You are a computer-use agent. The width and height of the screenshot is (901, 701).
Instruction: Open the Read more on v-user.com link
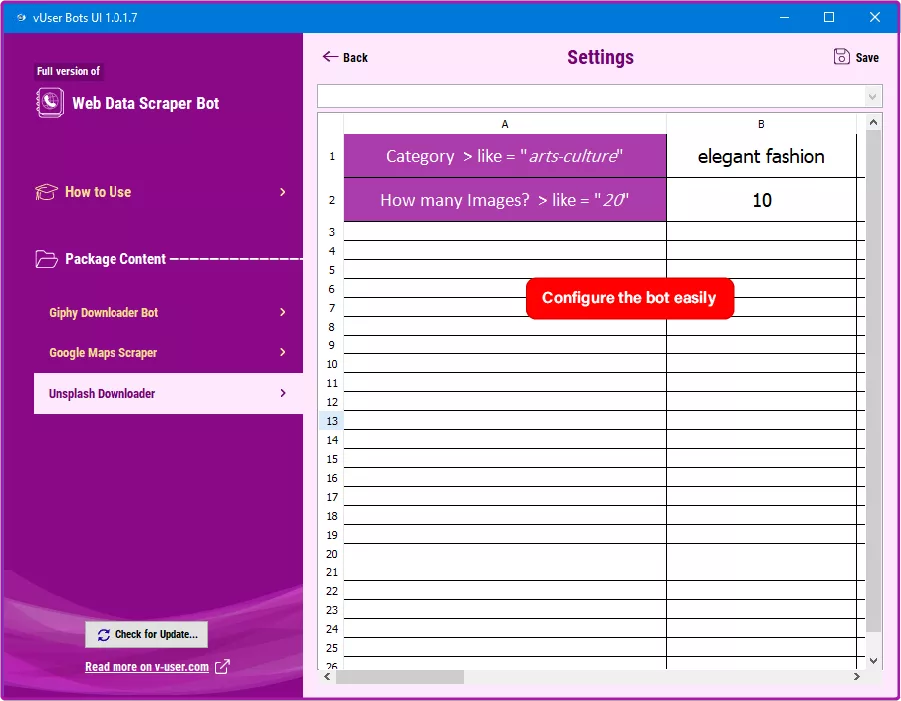(147, 667)
